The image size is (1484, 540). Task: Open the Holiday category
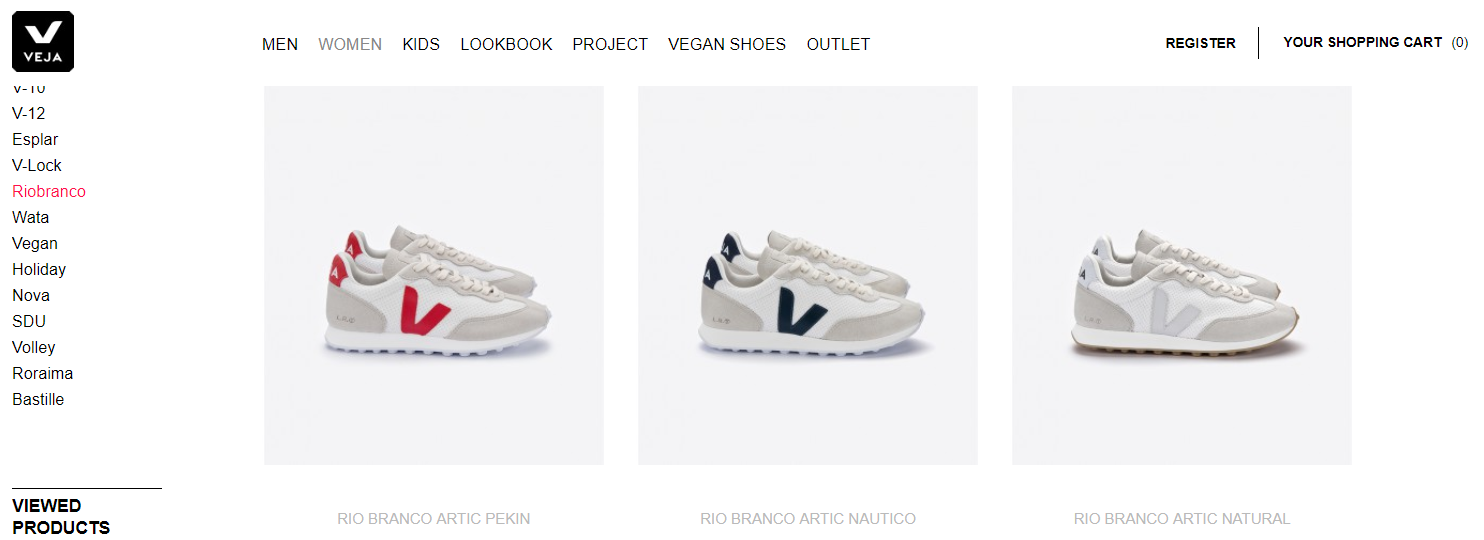39,269
